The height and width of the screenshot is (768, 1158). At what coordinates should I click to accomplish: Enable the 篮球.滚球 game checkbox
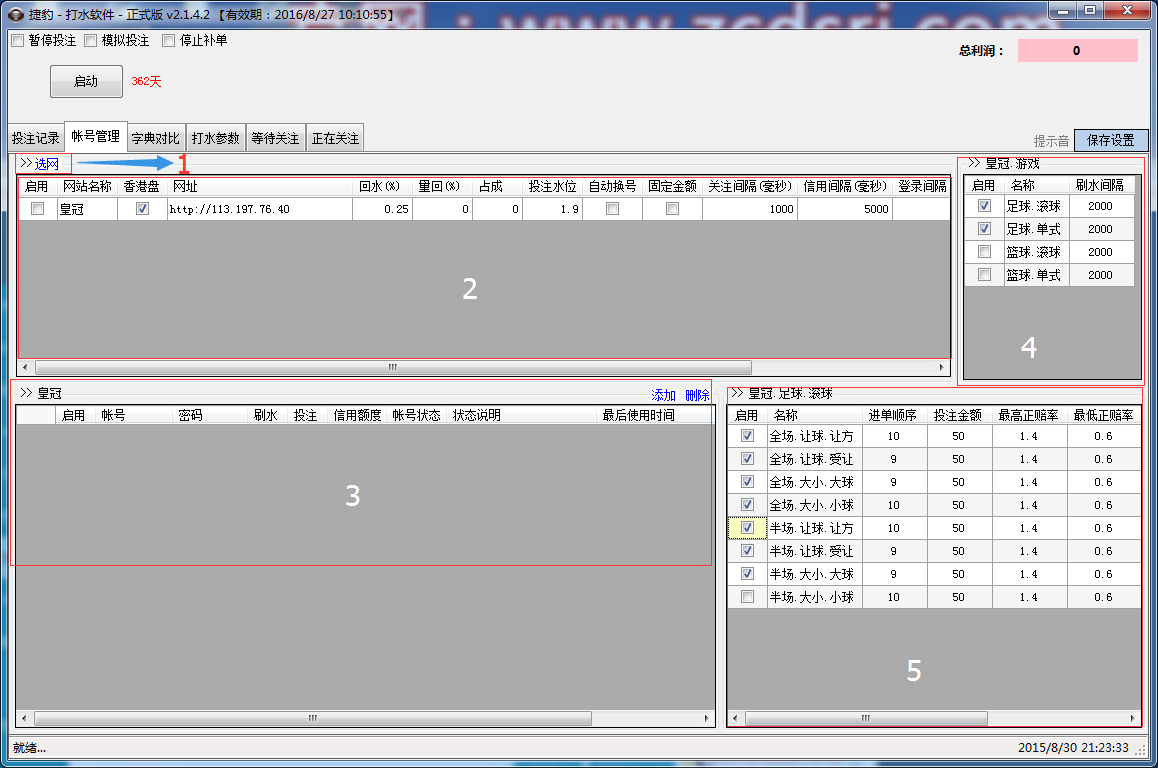(984, 252)
